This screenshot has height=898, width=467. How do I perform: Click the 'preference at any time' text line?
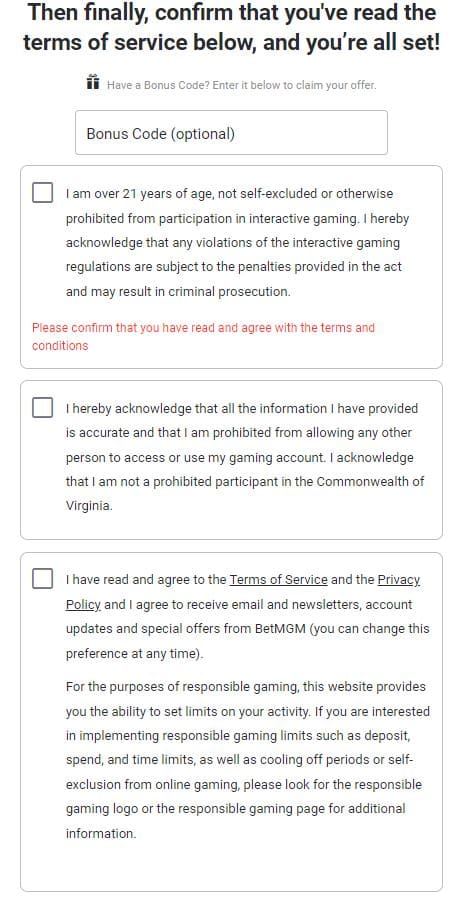[x=134, y=653]
